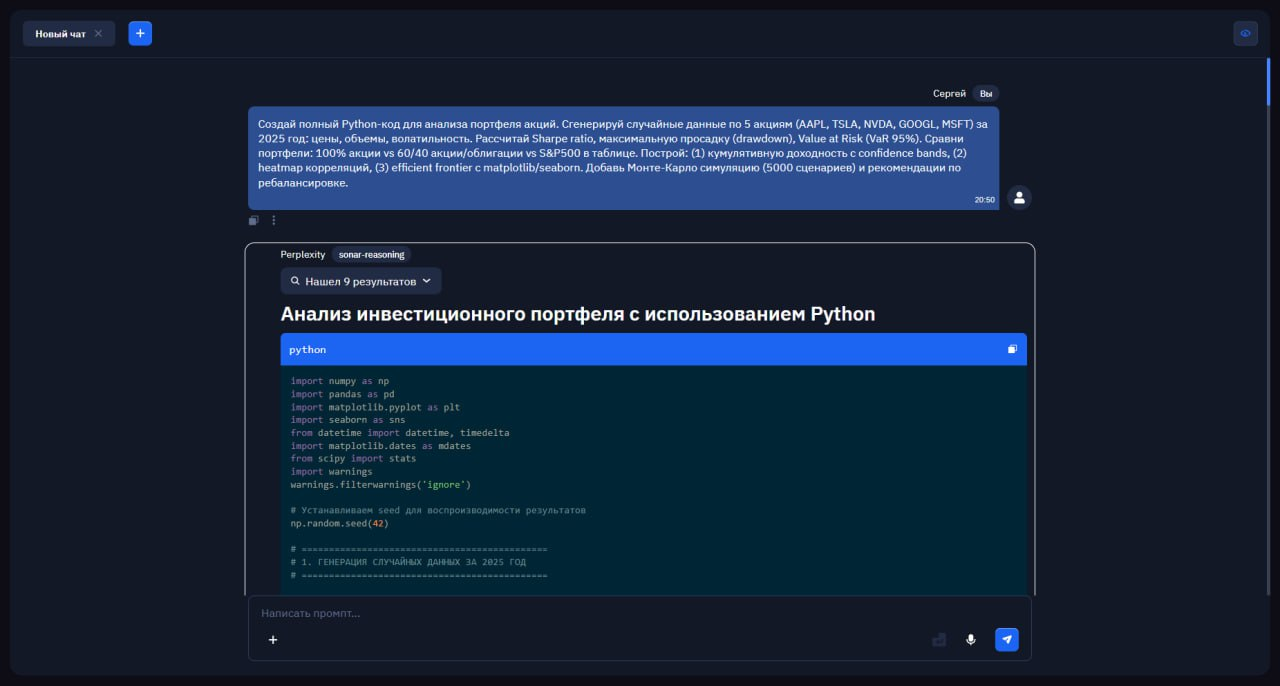Open the three-dot options menu under the message
Screen dimensions: 1280x686
point(273,220)
